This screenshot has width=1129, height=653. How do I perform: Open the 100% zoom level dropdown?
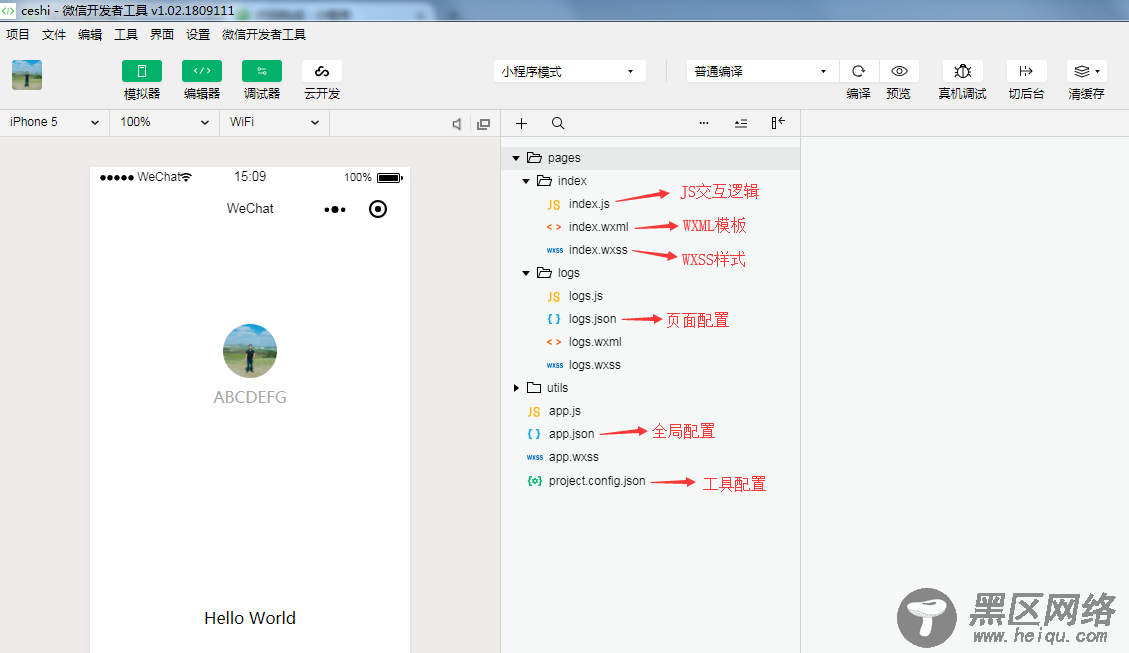(164, 122)
